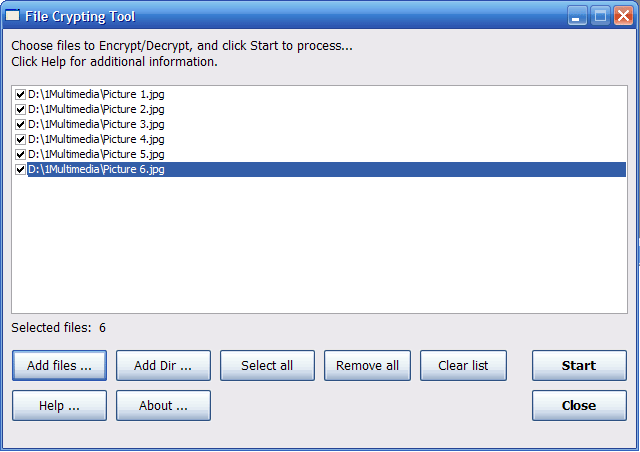Click the Select all button

click(x=267, y=366)
